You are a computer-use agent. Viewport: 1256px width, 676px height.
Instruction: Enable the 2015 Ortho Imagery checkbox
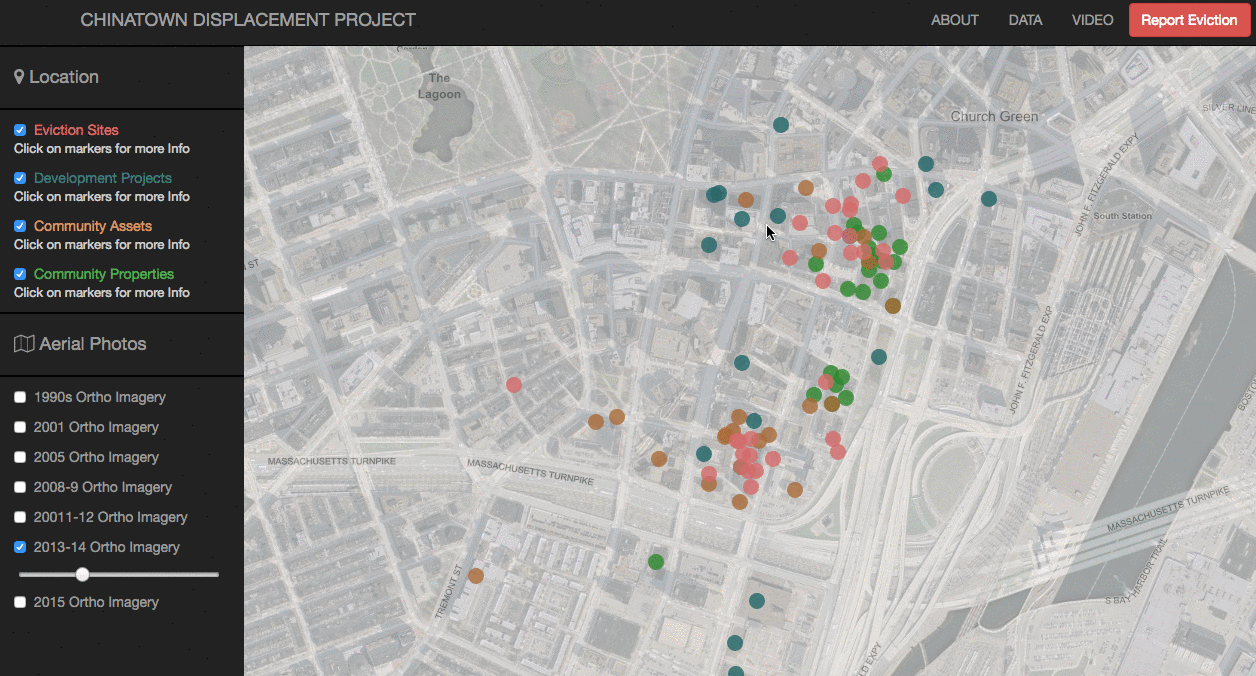20,602
